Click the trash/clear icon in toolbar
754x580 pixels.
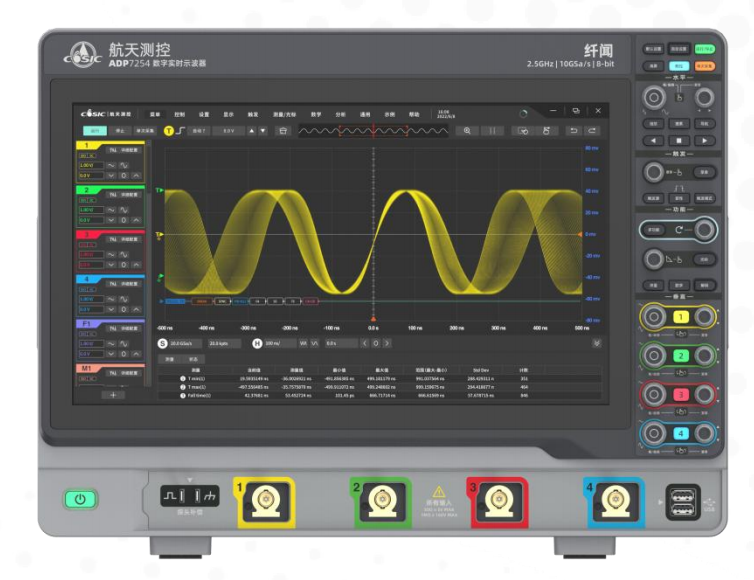click(x=283, y=131)
